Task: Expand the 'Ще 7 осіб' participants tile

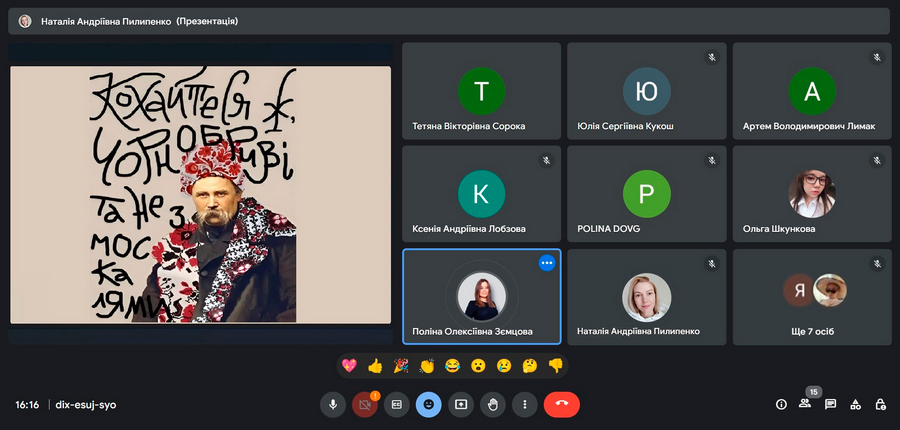Action: (814, 295)
